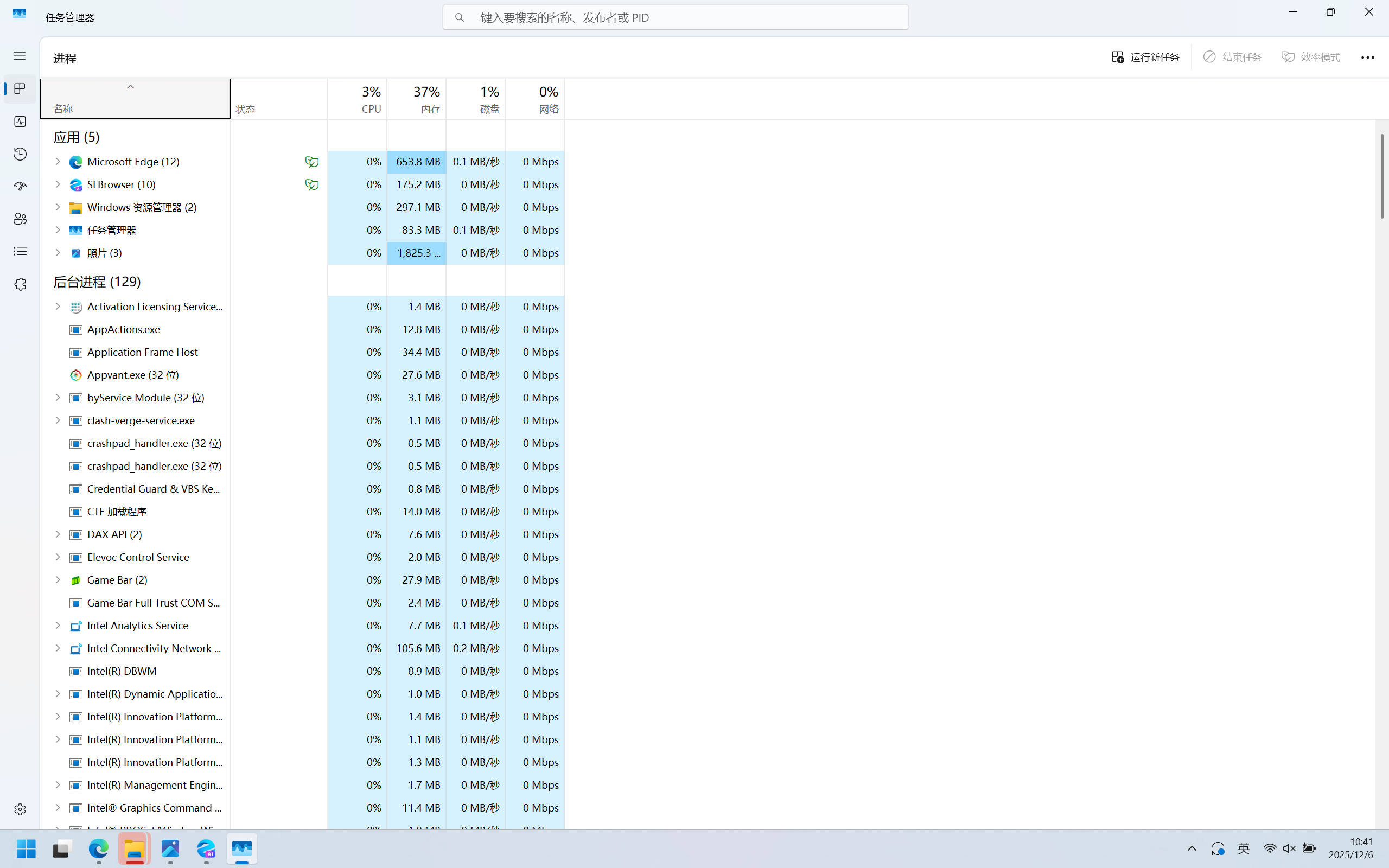Expand the SLBrowser process group
This screenshot has width=1389, height=868.
click(58, 184)
